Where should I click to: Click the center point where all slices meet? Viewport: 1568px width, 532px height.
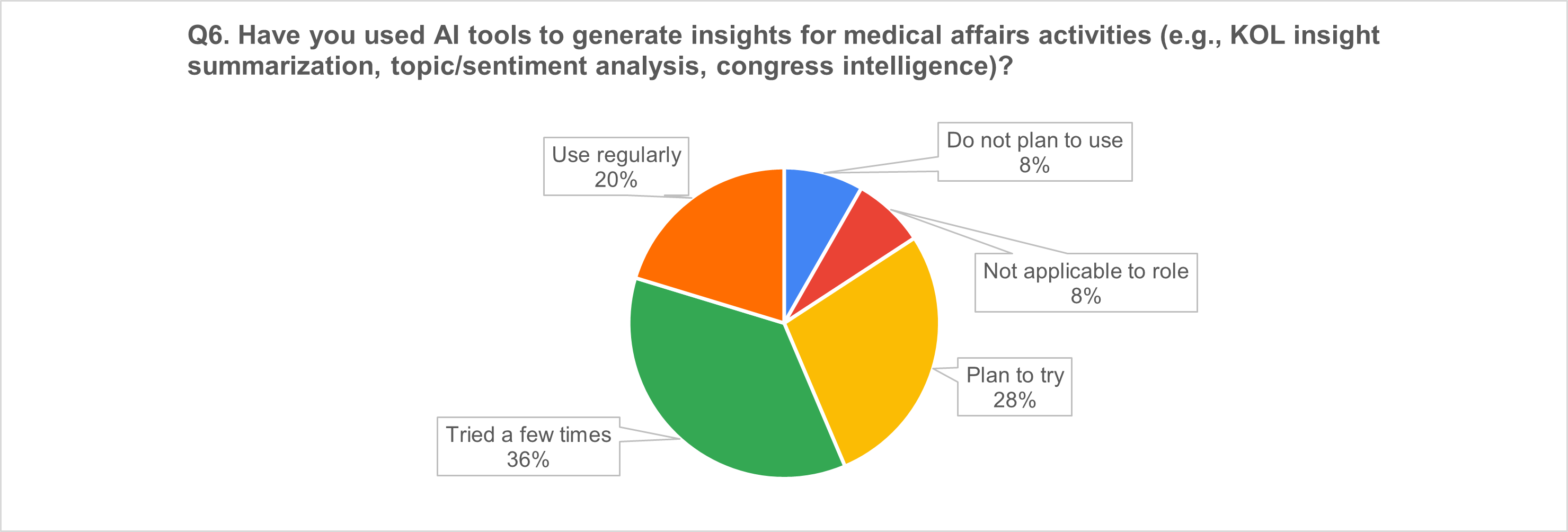coord(784,323)
